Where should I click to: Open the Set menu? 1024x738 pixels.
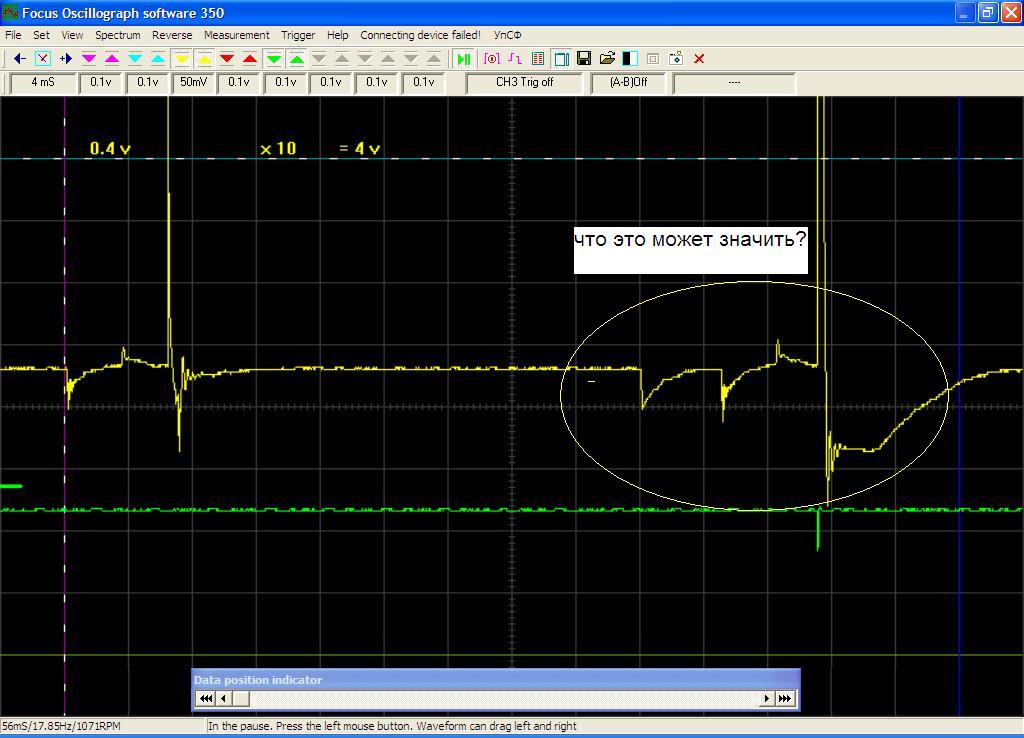(x=41, y=35)
